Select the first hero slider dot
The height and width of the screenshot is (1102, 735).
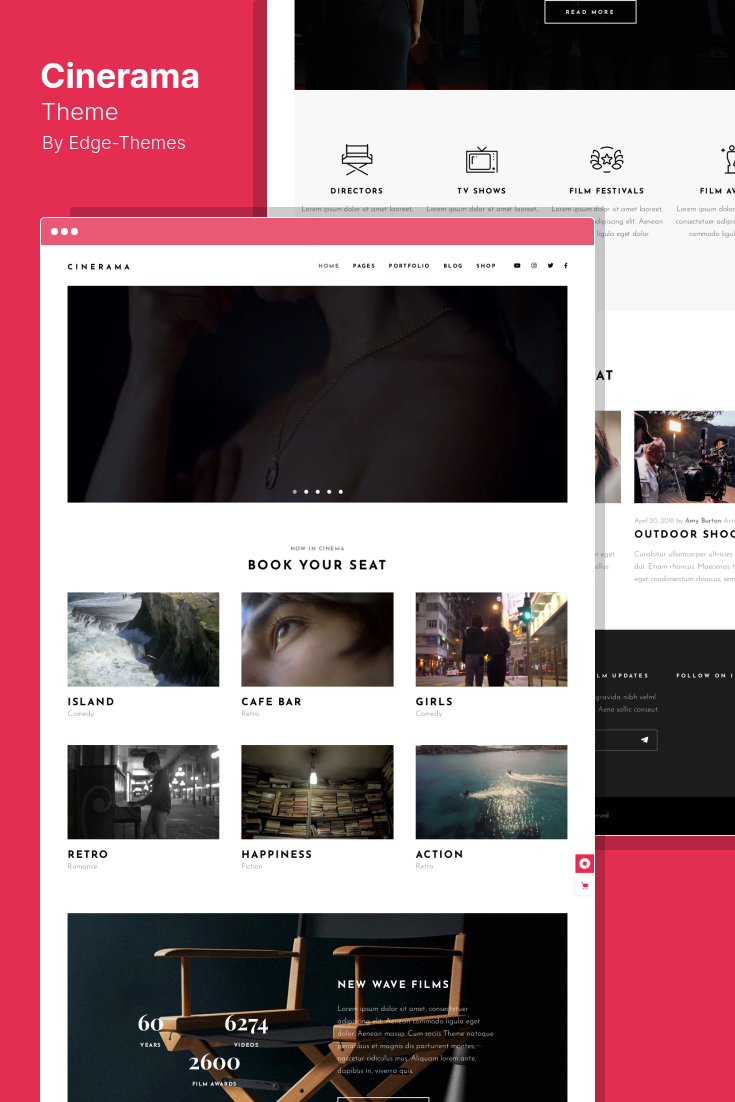pyautogui.click(x=294, y=492)
